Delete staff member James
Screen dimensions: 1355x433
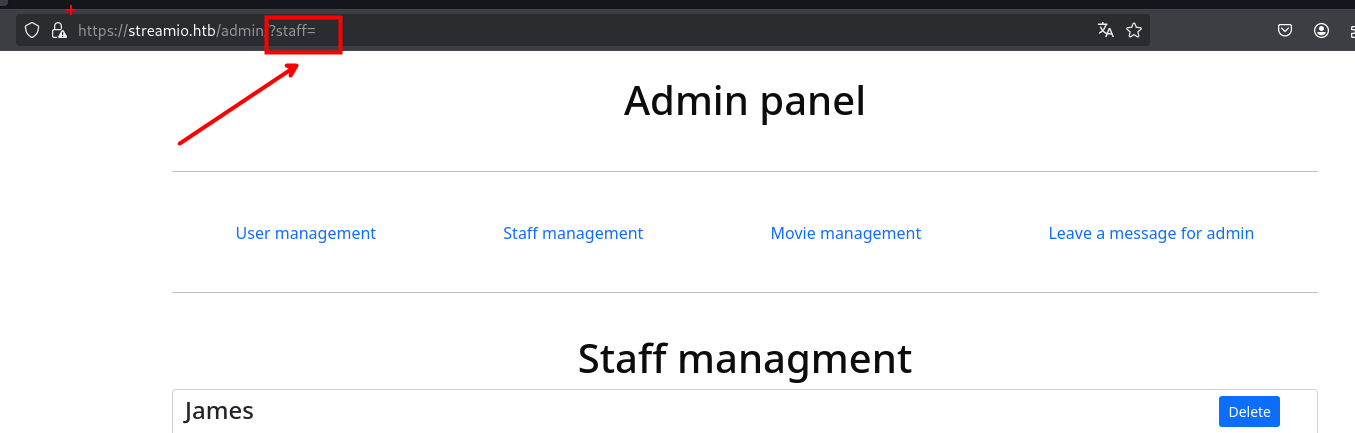[x=1249, y=411]
